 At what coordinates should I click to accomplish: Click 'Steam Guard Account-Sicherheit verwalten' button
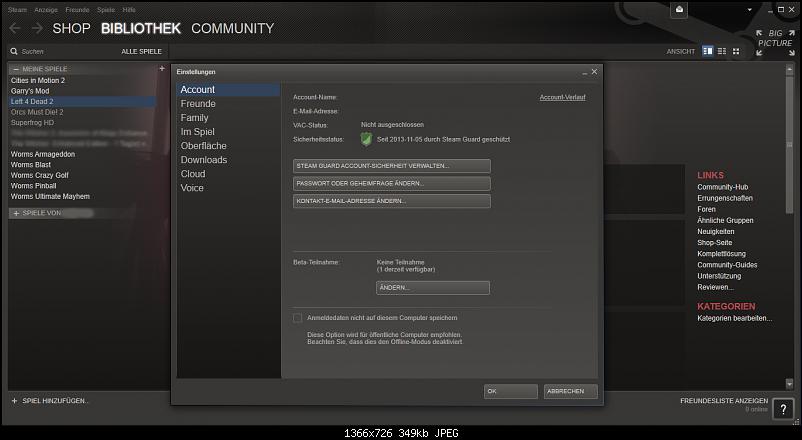(x=391, y=165)
